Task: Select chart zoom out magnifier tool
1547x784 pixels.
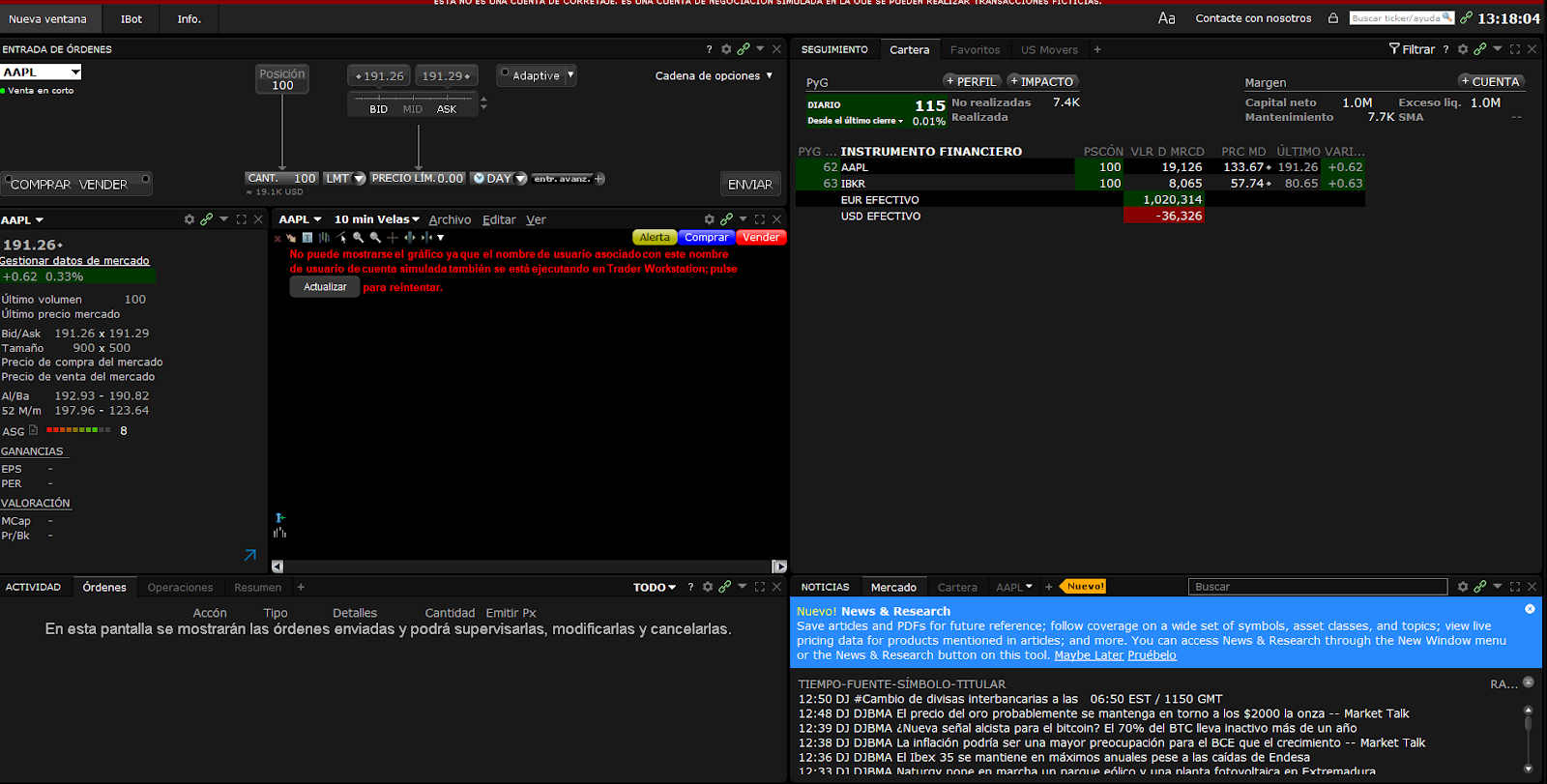Action: 375,237
